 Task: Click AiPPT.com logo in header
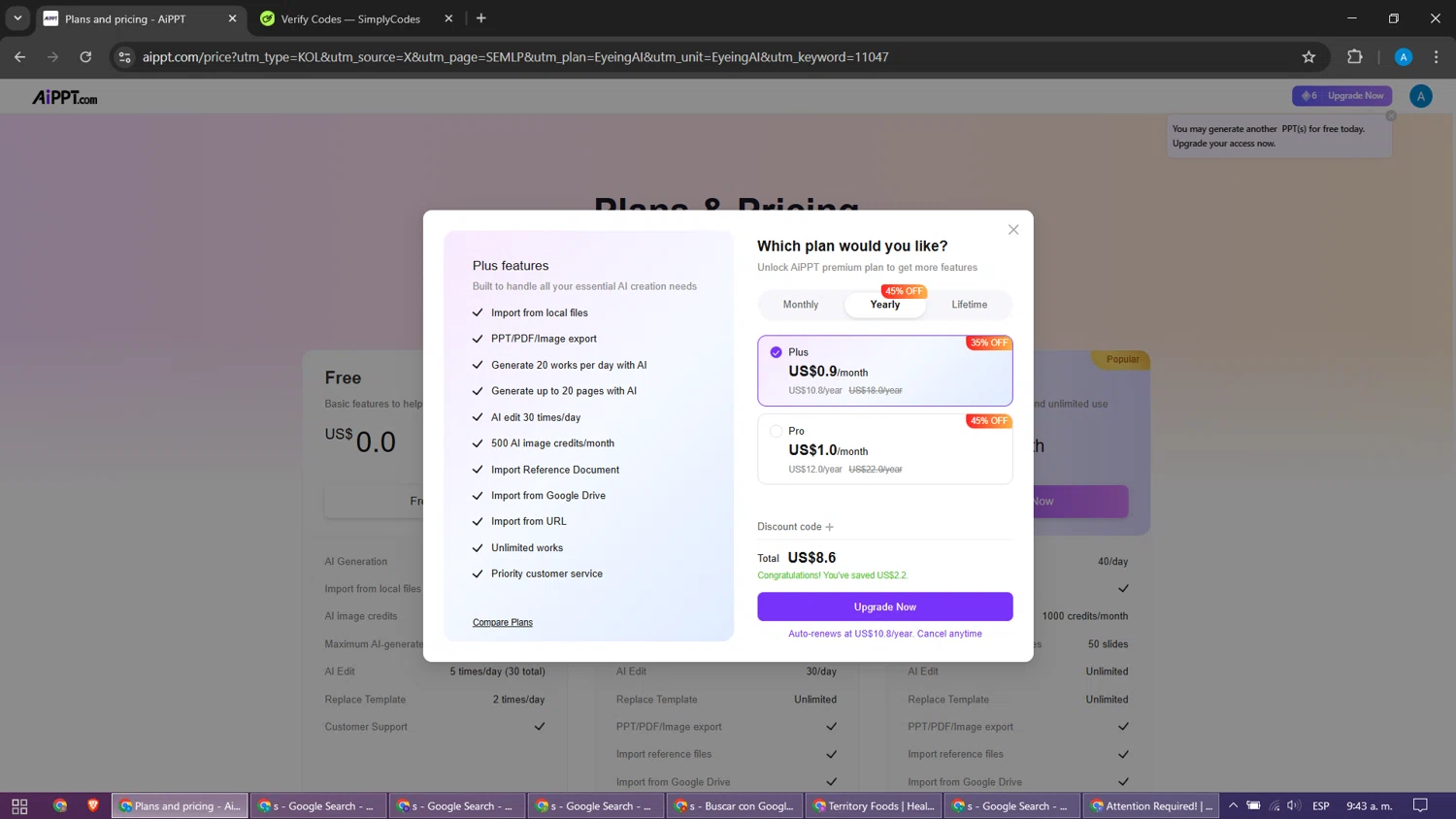pyautogui.click(x=65, y=97)
